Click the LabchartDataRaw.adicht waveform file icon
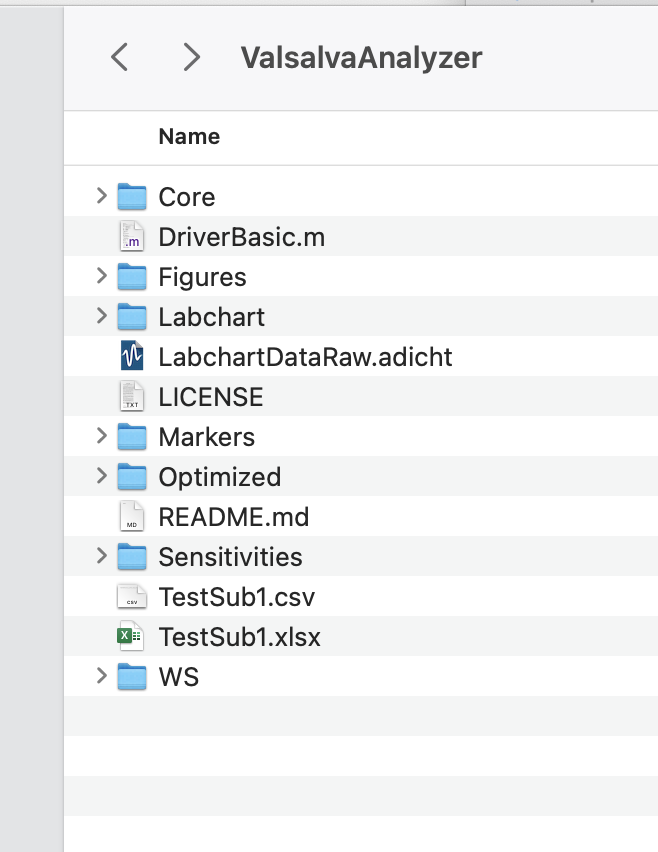The image size is (658, 852). [x=132, y=357]
